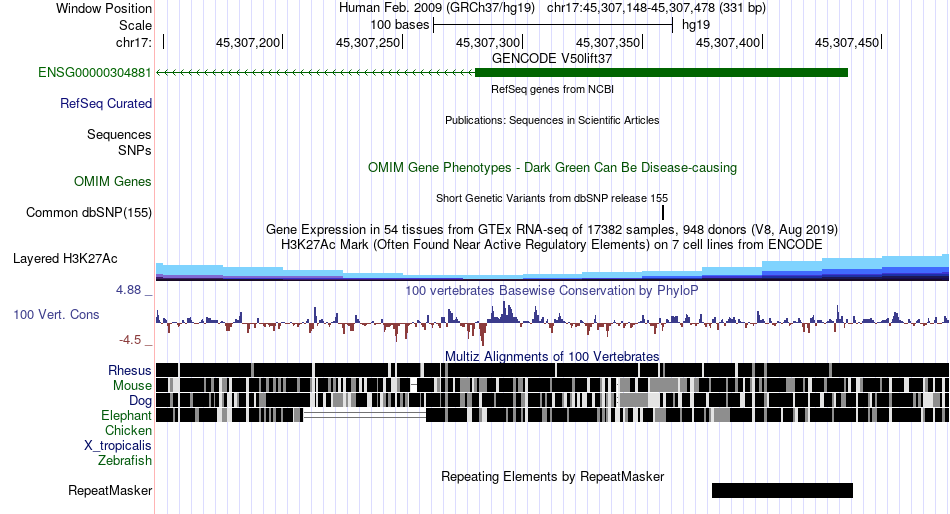Click the Elephant alignment gap double line
This screenshot has width=950, height=514.
[365, 415]
